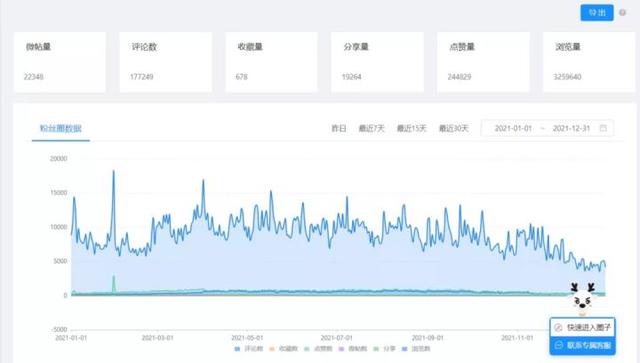640x363 pixels.
Task: Select the 粉丝圈数据 tab
Action: tap(61, 128)
